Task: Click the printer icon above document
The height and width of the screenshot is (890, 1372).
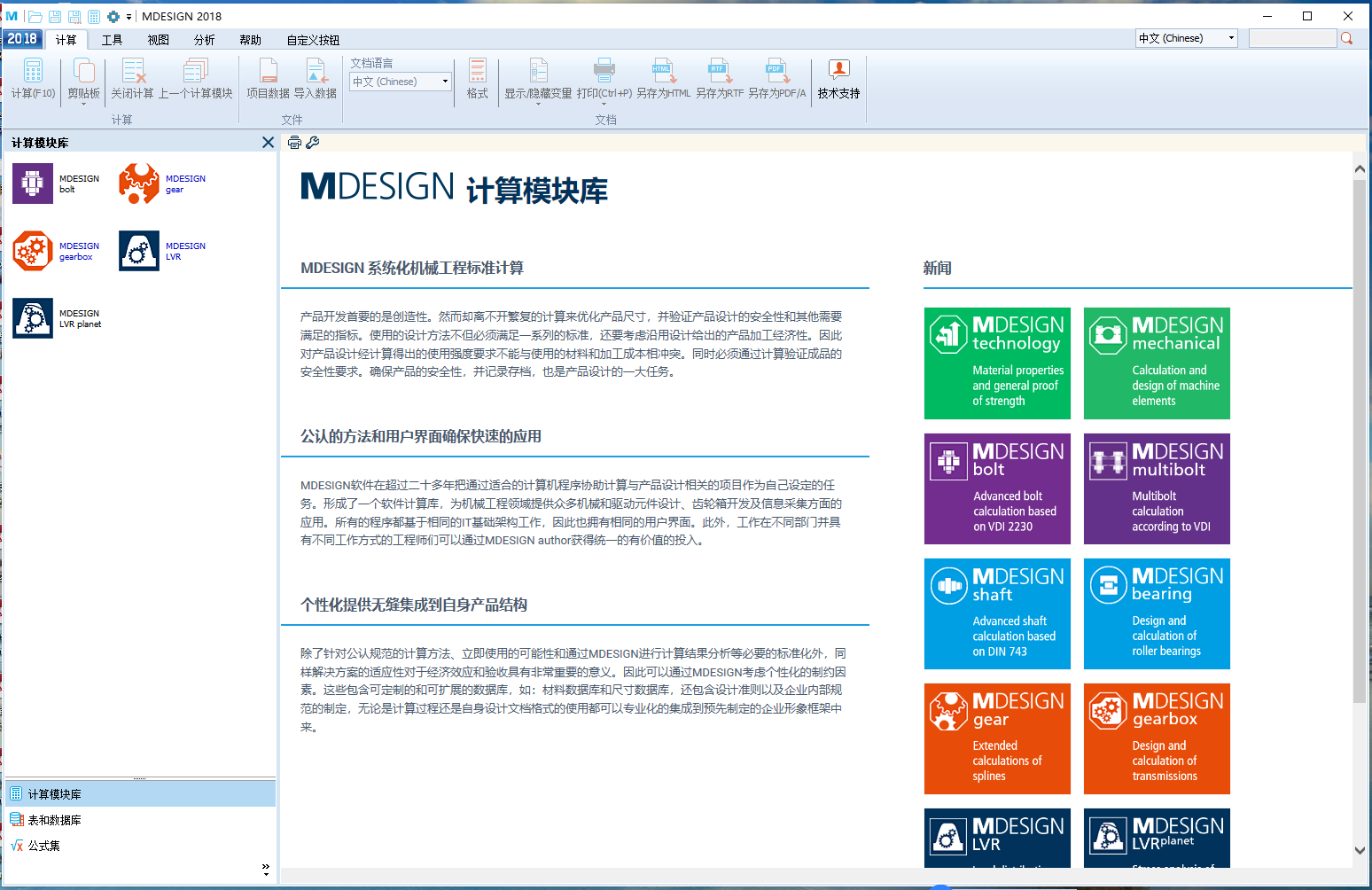Action: (294, 143)
